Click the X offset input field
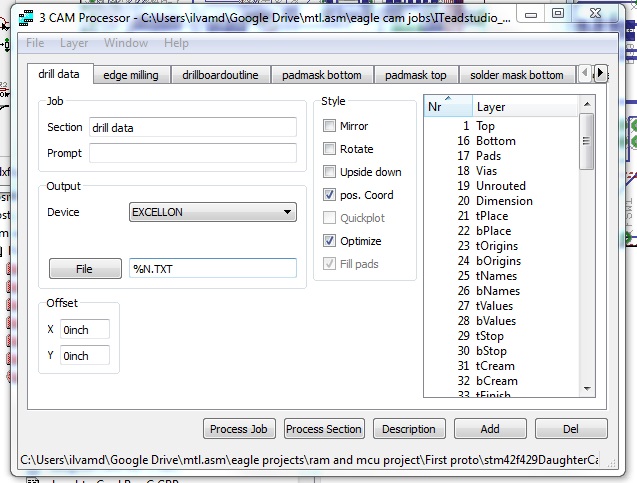Screen dimensions: 637x483 85,329
